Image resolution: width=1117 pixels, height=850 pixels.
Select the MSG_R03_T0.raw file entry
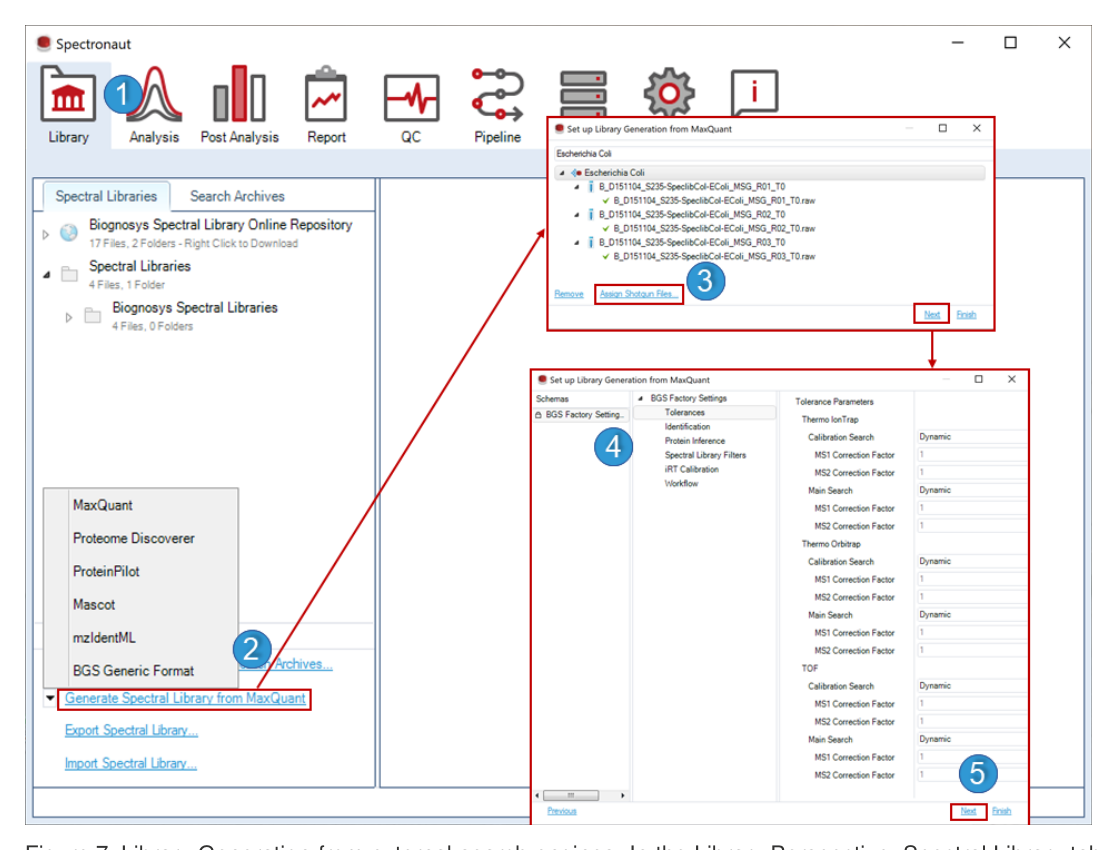[715, 256]
